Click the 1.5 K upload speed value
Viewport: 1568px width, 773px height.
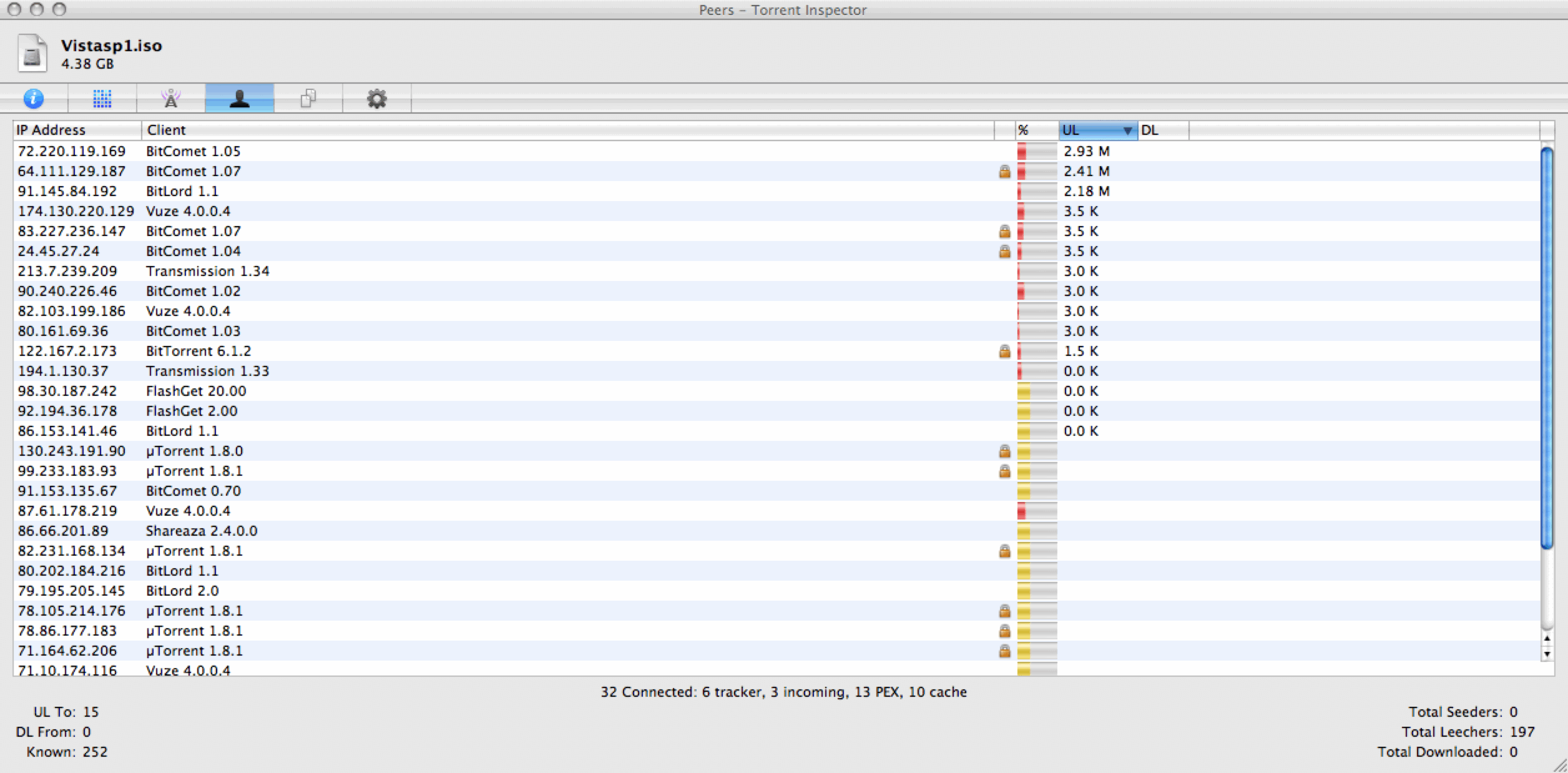(x=1081, y=351)
